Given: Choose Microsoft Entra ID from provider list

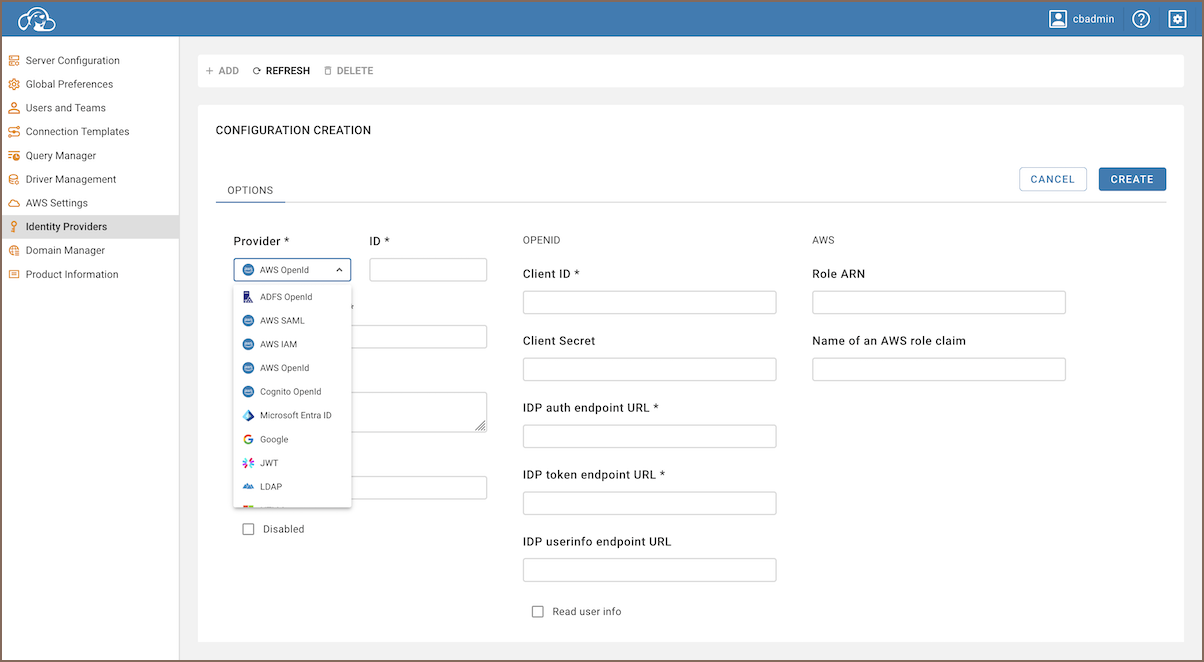Looking at the screenshot, I should pos(295,416).
